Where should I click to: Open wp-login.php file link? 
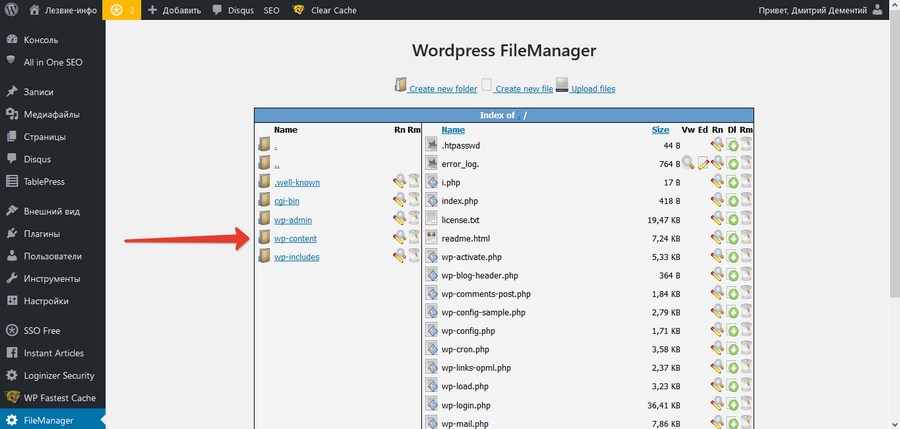click(478, 405)
